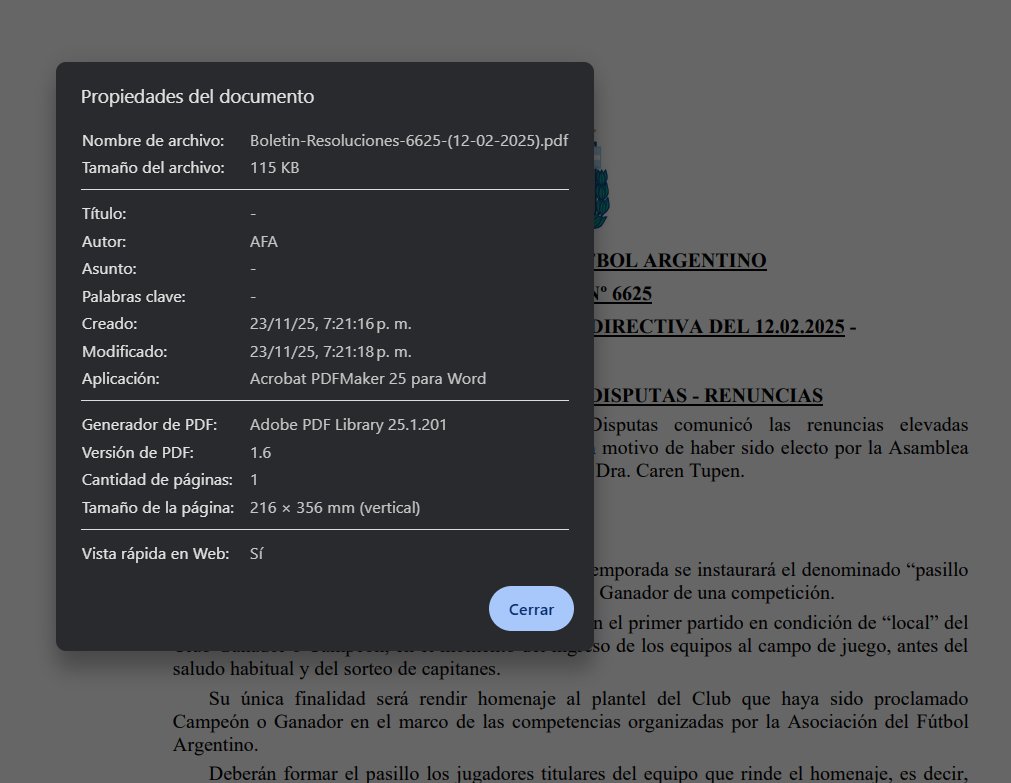The image size is (1011, 783).
Task: Click the Palabras clave label
Action: tap(133, 297)
